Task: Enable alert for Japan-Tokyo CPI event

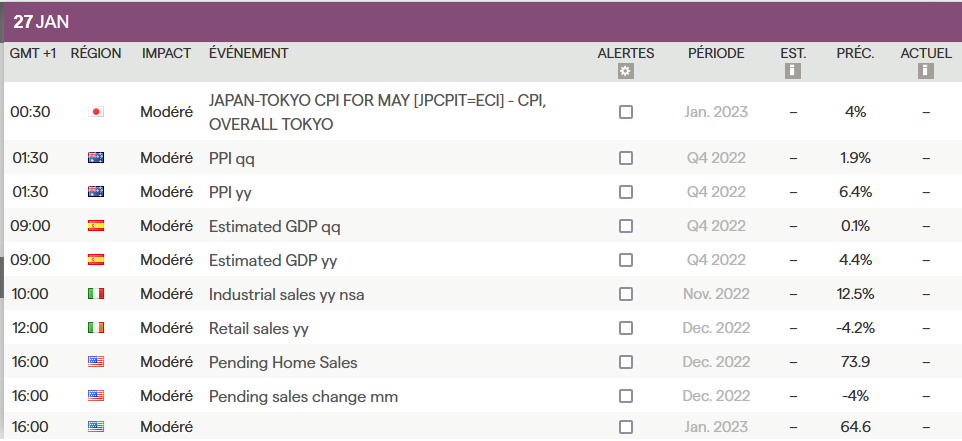Action: [x=626, y=112]
